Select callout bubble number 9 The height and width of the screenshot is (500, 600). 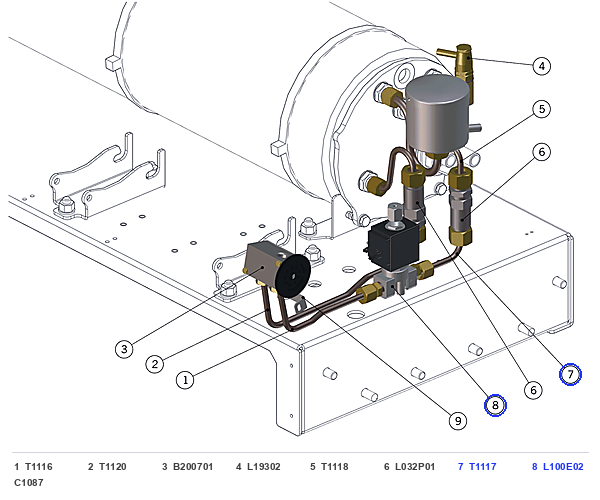(x=458, y=421)
